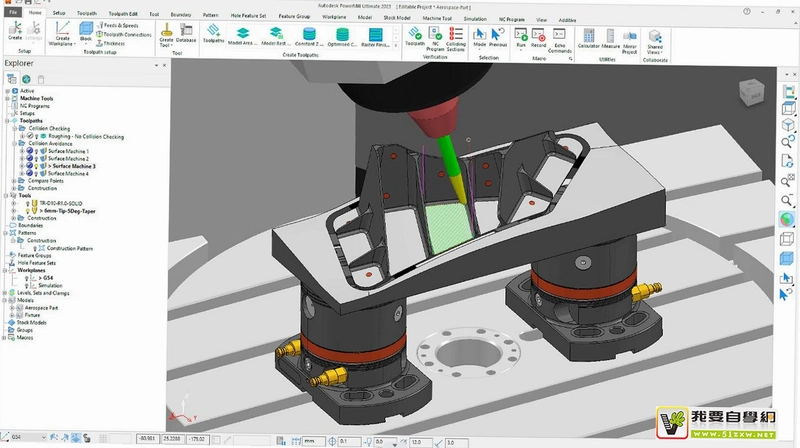
Task: Select Roughing - No Collision Checking toolpath
Action: pos(86,137)
